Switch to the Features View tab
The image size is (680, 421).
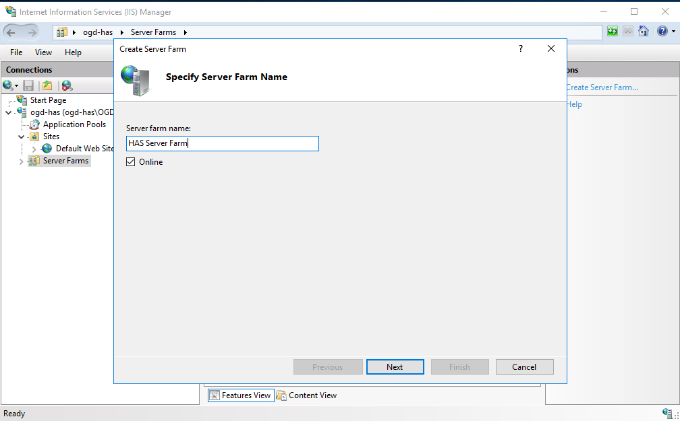coord(241,395)
